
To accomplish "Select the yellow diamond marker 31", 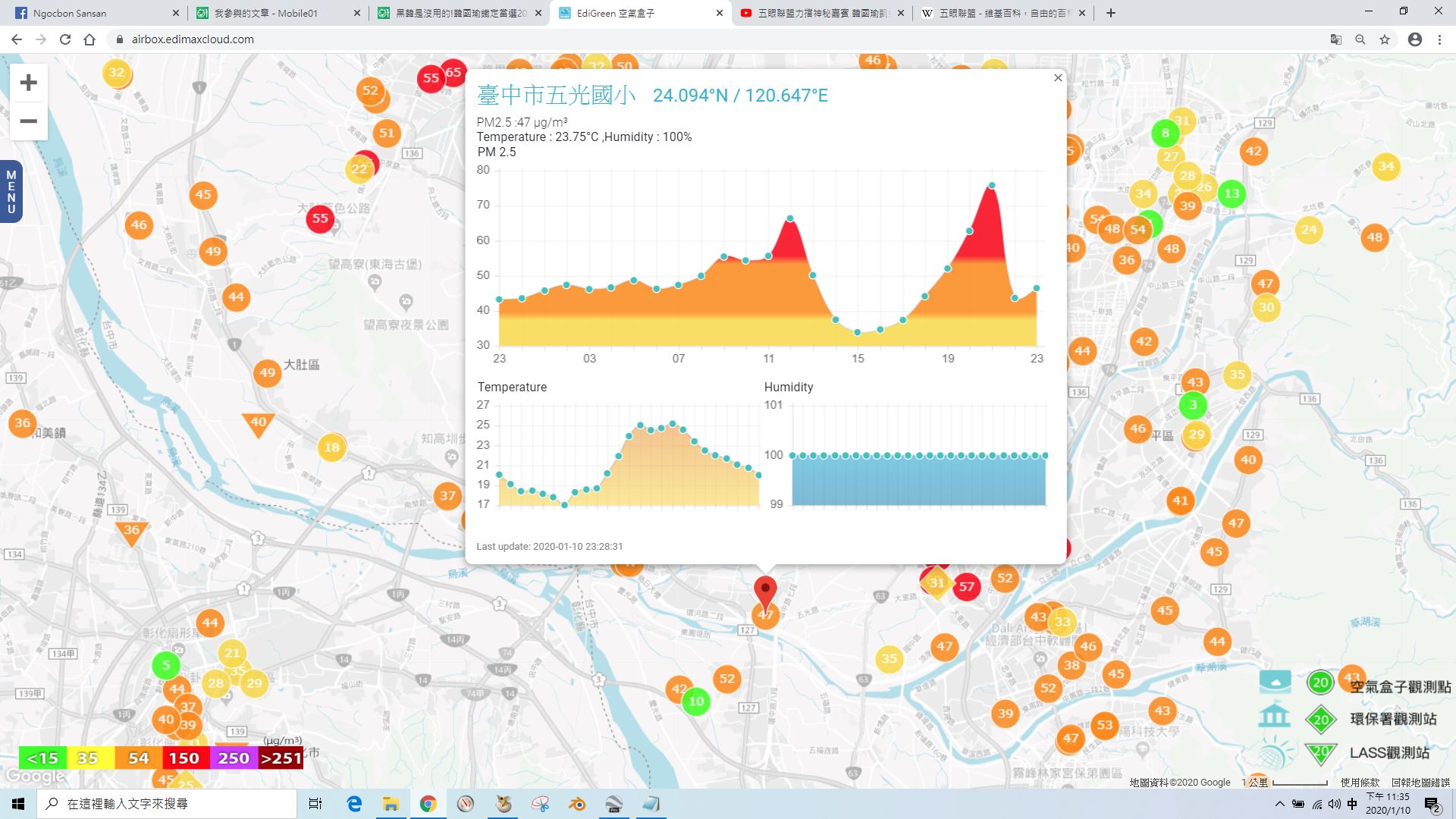I will (x=937, y=582).
